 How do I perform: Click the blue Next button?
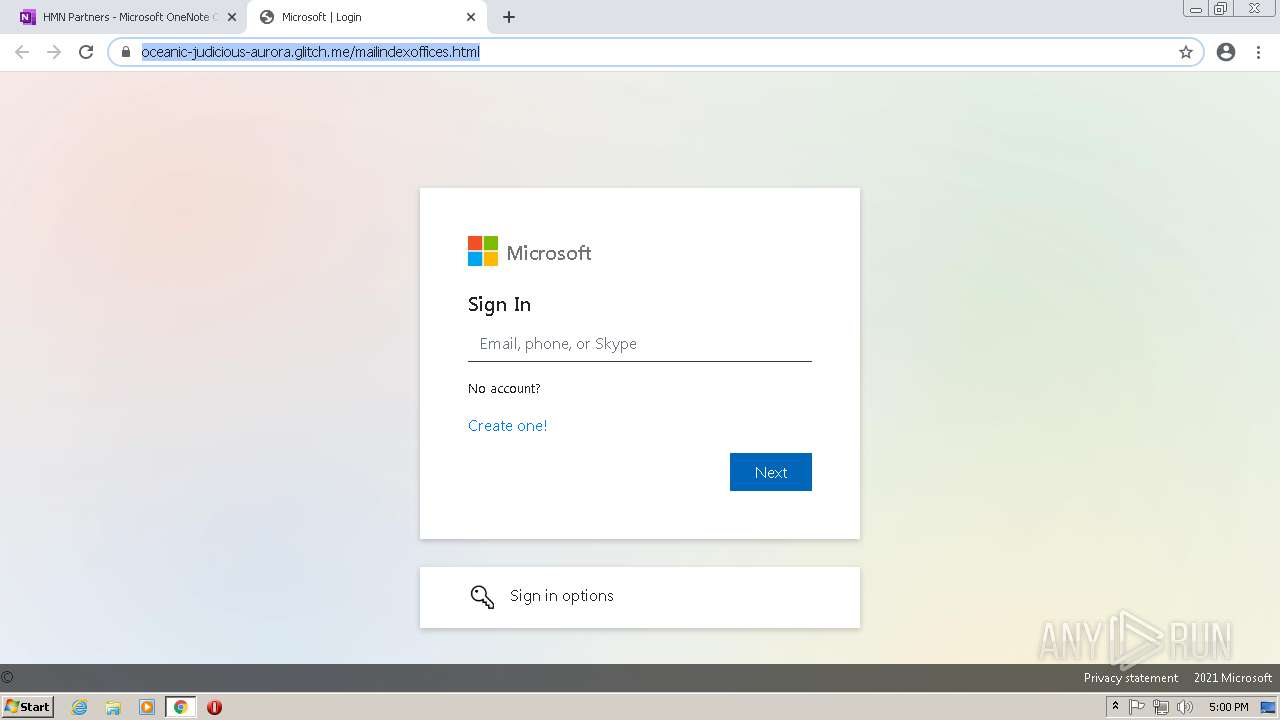(x=771, y=472)
